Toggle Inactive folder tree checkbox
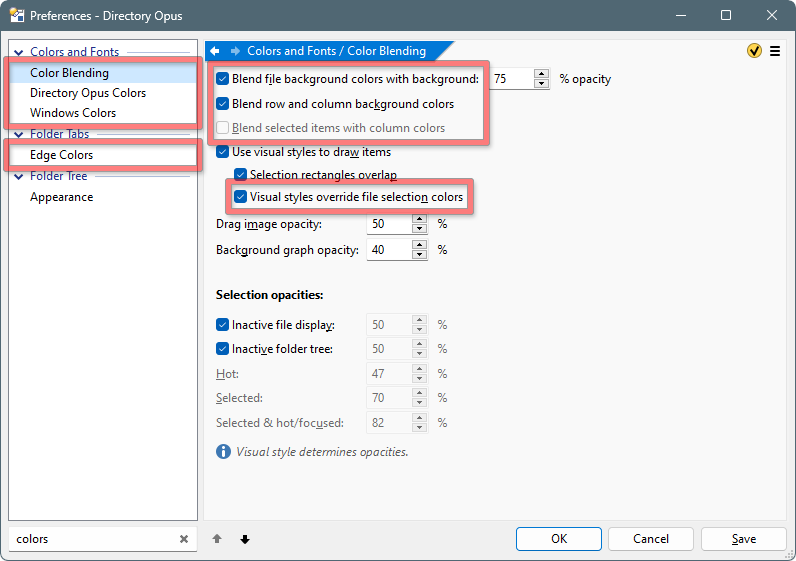 tap(222, 349)
